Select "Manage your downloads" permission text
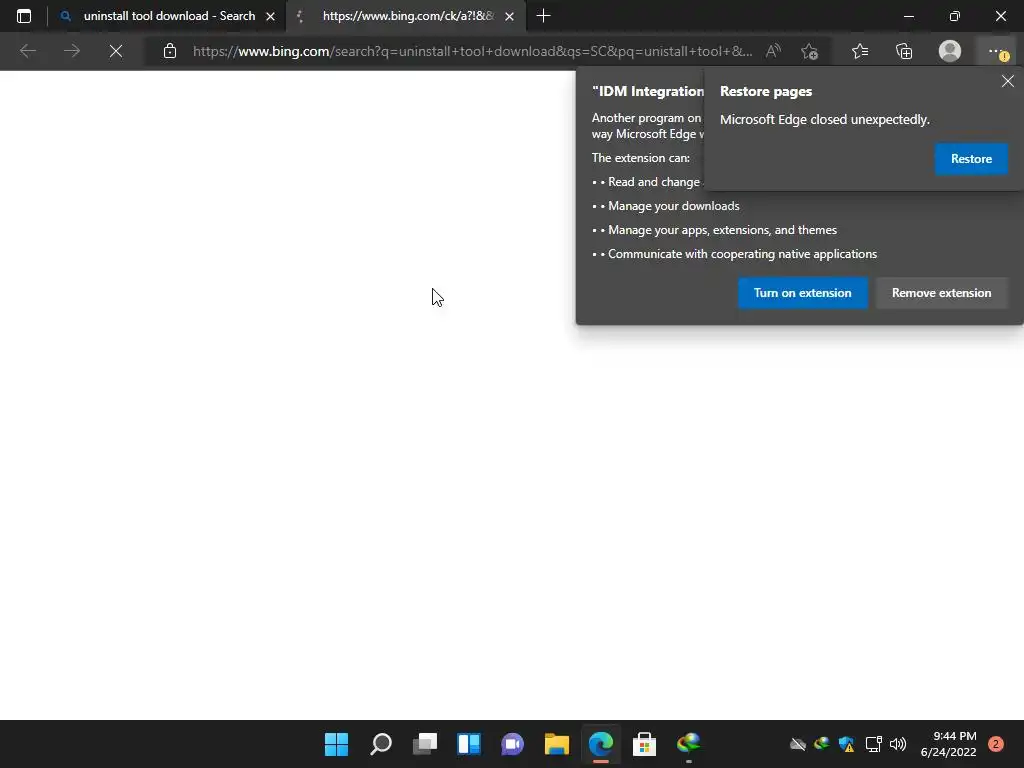The height and width of the screenshot is (768, 1024). (x=674, y=206)
